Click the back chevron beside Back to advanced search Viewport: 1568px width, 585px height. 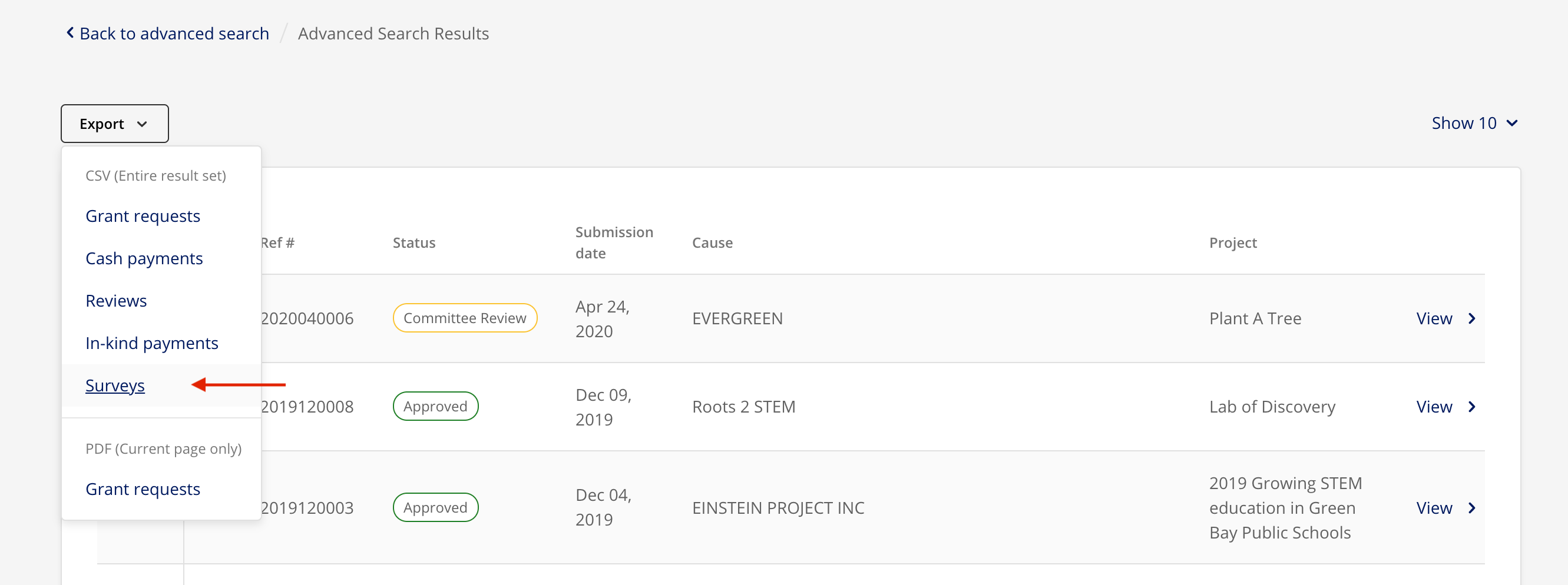click(70, 33)
